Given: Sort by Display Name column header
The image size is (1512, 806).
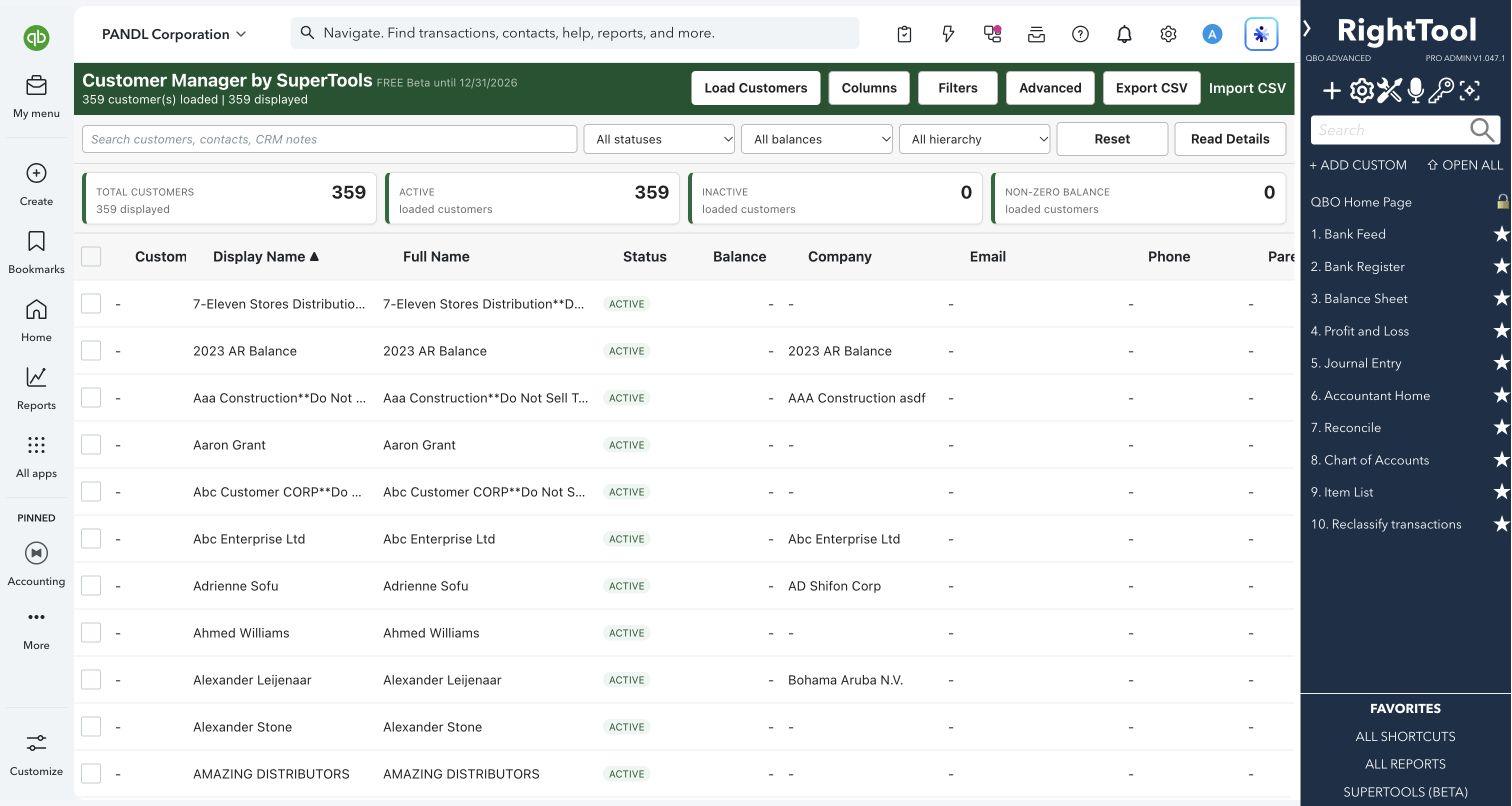Looking at the screenshot, I should [266, 256].
